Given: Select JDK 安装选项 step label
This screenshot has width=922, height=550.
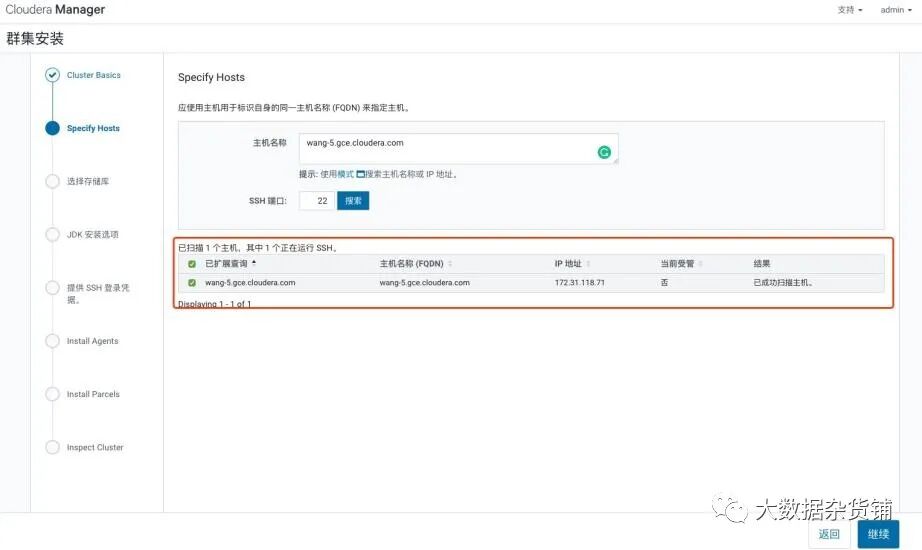Looking at the screenshot, I should click(x=92, y=235).
